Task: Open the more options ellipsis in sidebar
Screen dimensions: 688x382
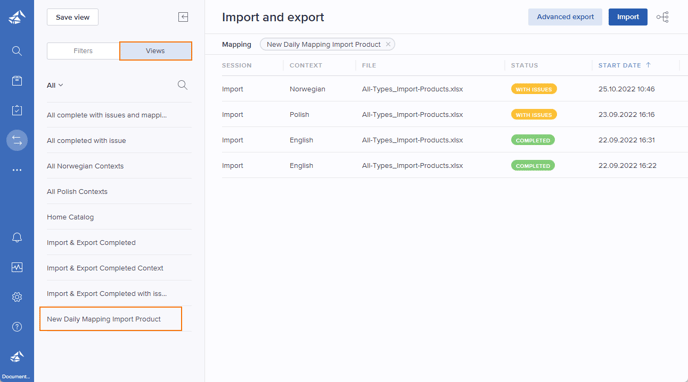Action: [x=17, y=170]
